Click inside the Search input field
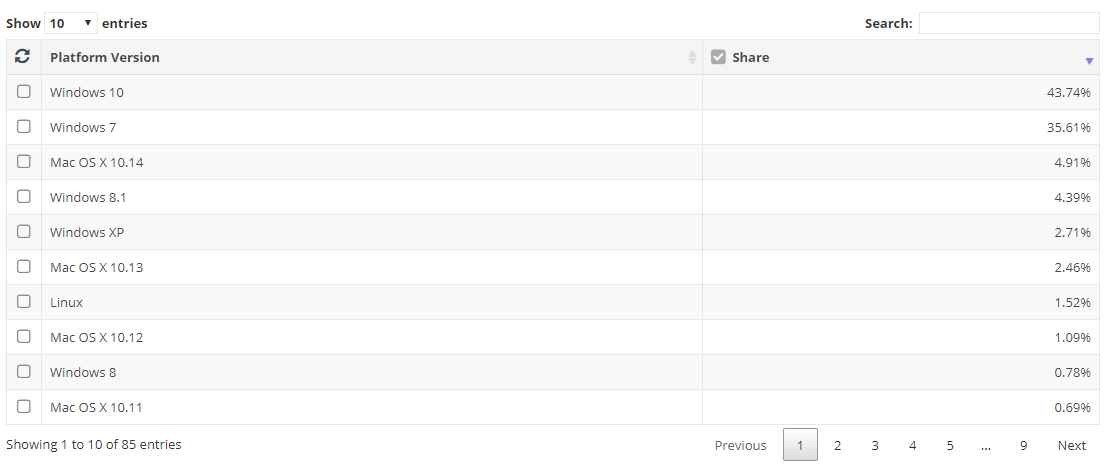This screenshot has width=1109, height=464. (x=1008, y=23)
